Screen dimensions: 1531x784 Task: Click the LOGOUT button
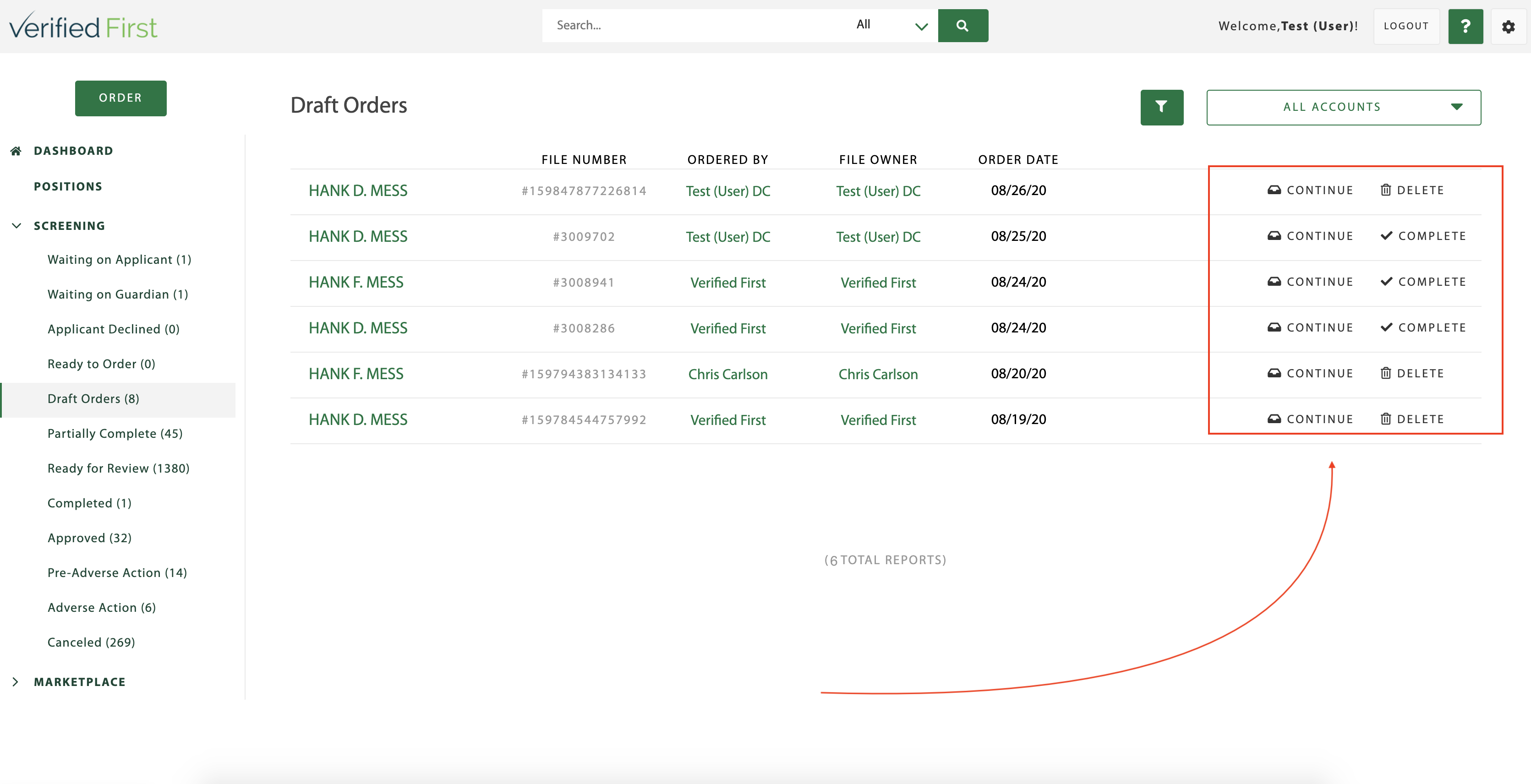click(x=1406, y=26)
